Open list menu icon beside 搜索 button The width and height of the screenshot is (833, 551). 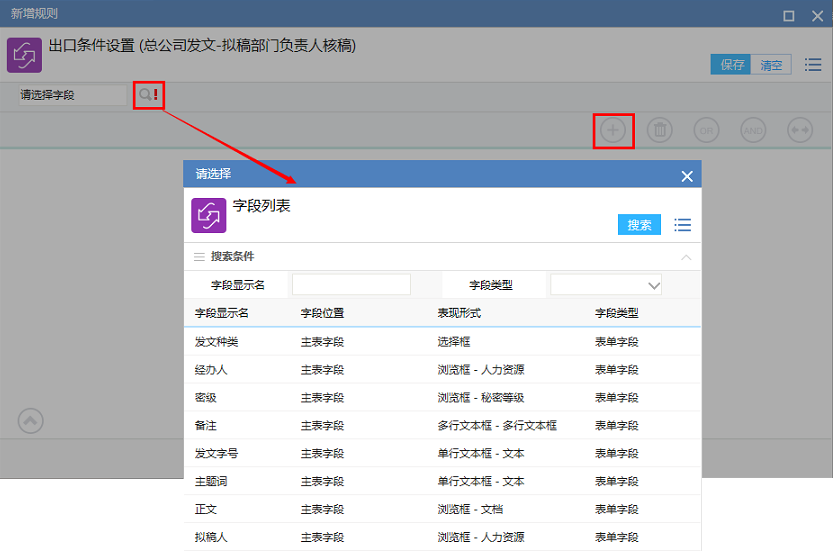pos(683,225)
